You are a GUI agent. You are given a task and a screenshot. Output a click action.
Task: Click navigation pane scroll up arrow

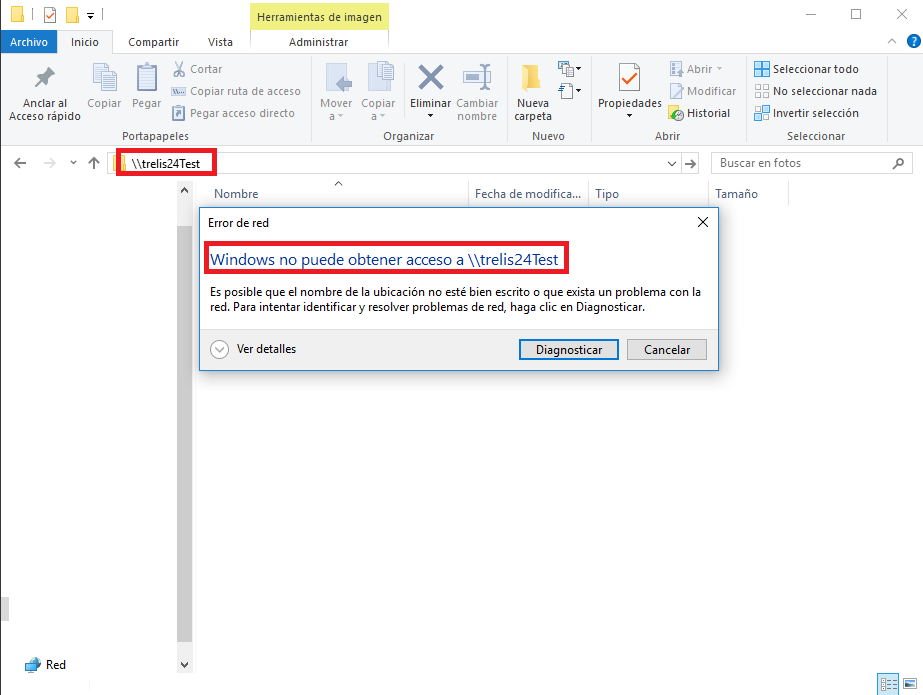coord(184,190)
